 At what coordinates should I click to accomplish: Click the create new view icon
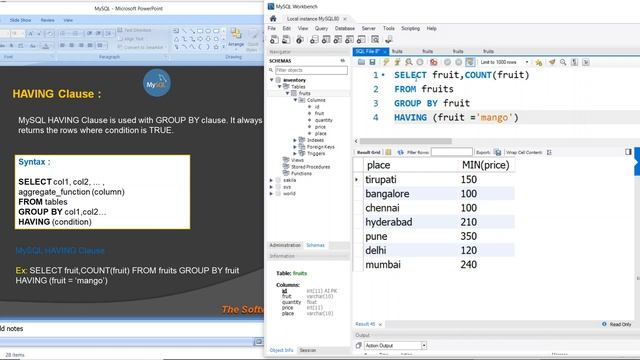point(338,40)
